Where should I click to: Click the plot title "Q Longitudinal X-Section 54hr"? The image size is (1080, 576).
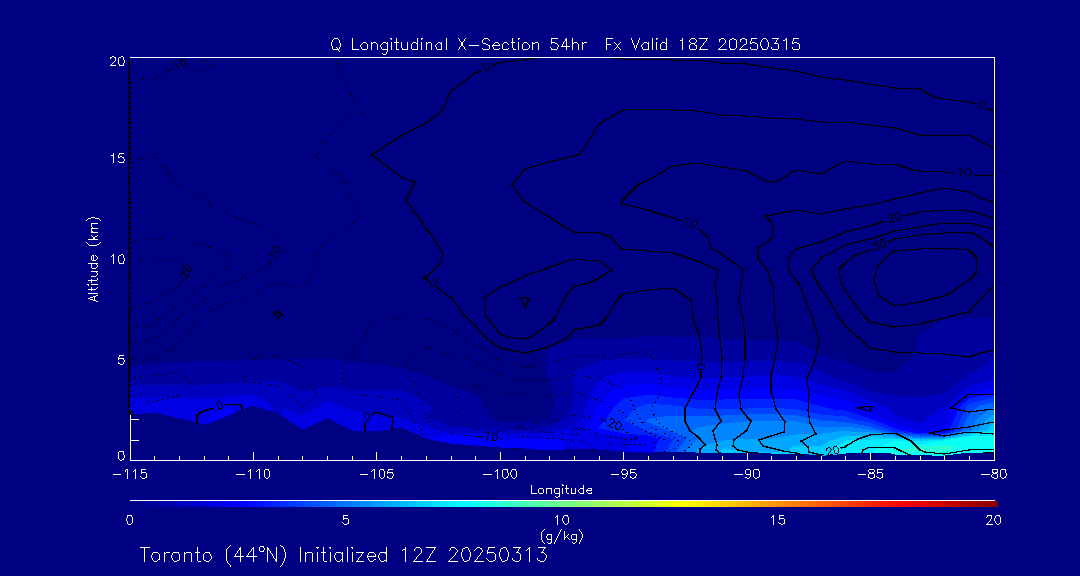[x=459, y=45]
